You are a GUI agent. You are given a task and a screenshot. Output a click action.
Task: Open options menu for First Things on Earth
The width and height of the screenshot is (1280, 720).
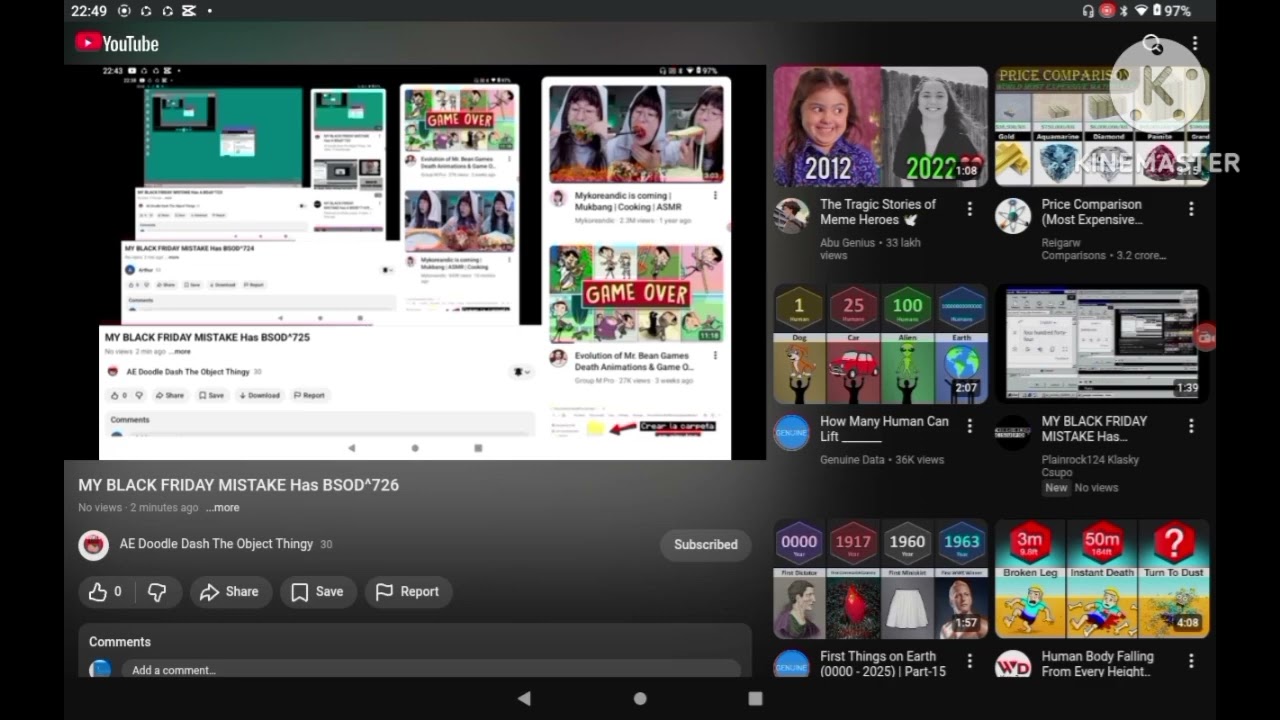[x=969, y=661]
